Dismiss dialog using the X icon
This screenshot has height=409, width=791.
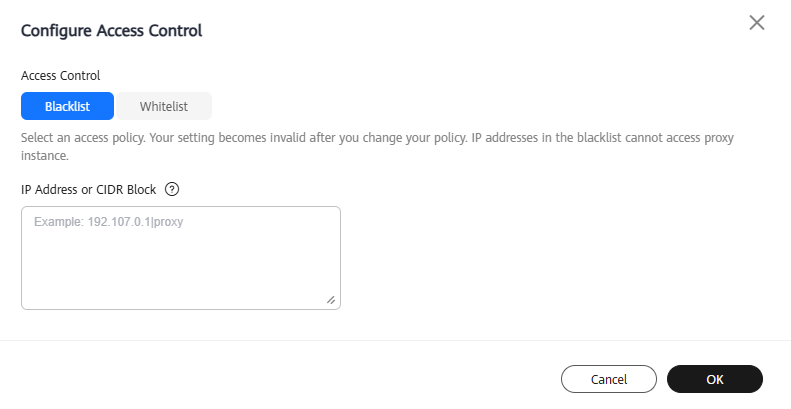(x=757, y=23)
